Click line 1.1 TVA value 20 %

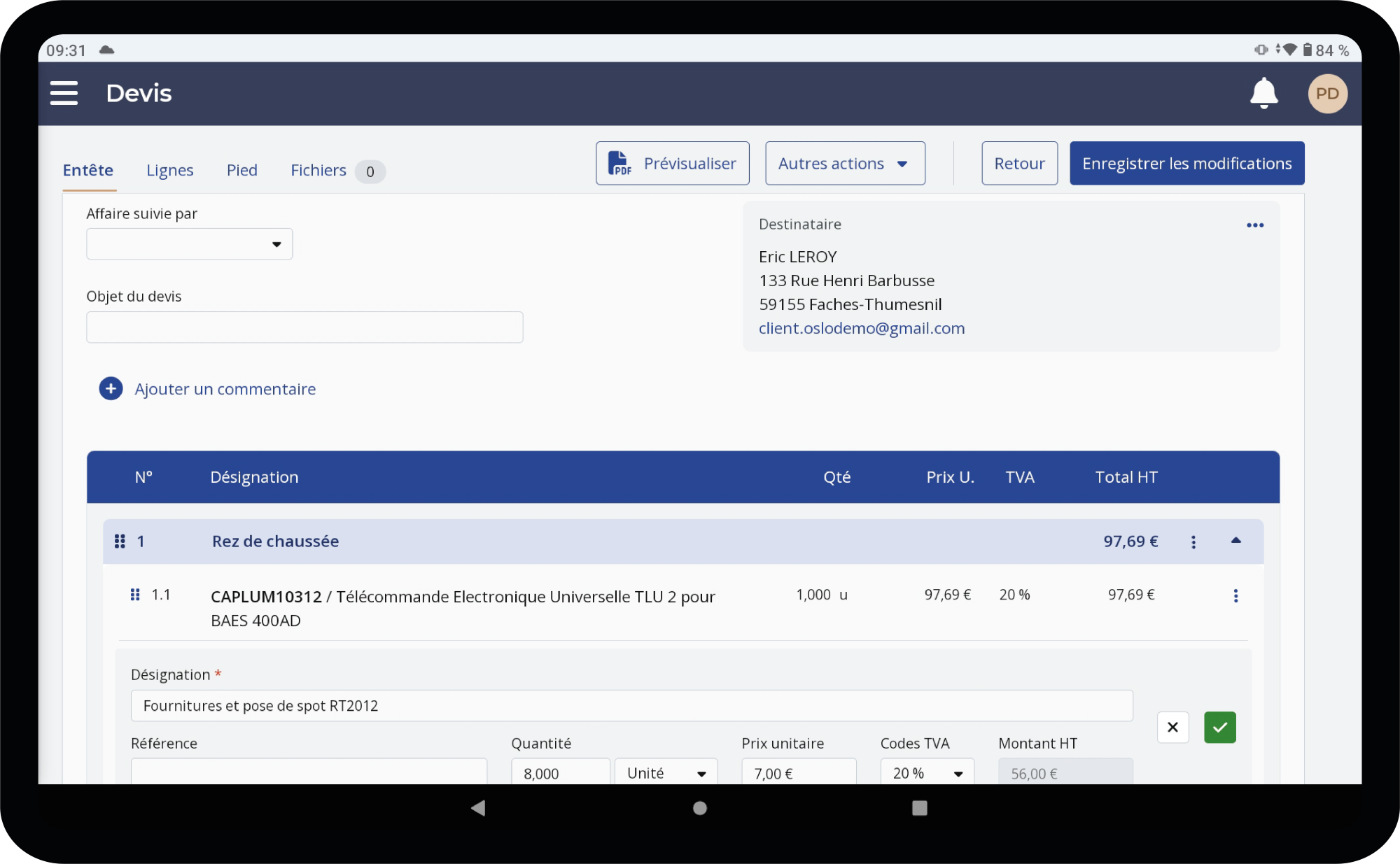(1014, 595)
